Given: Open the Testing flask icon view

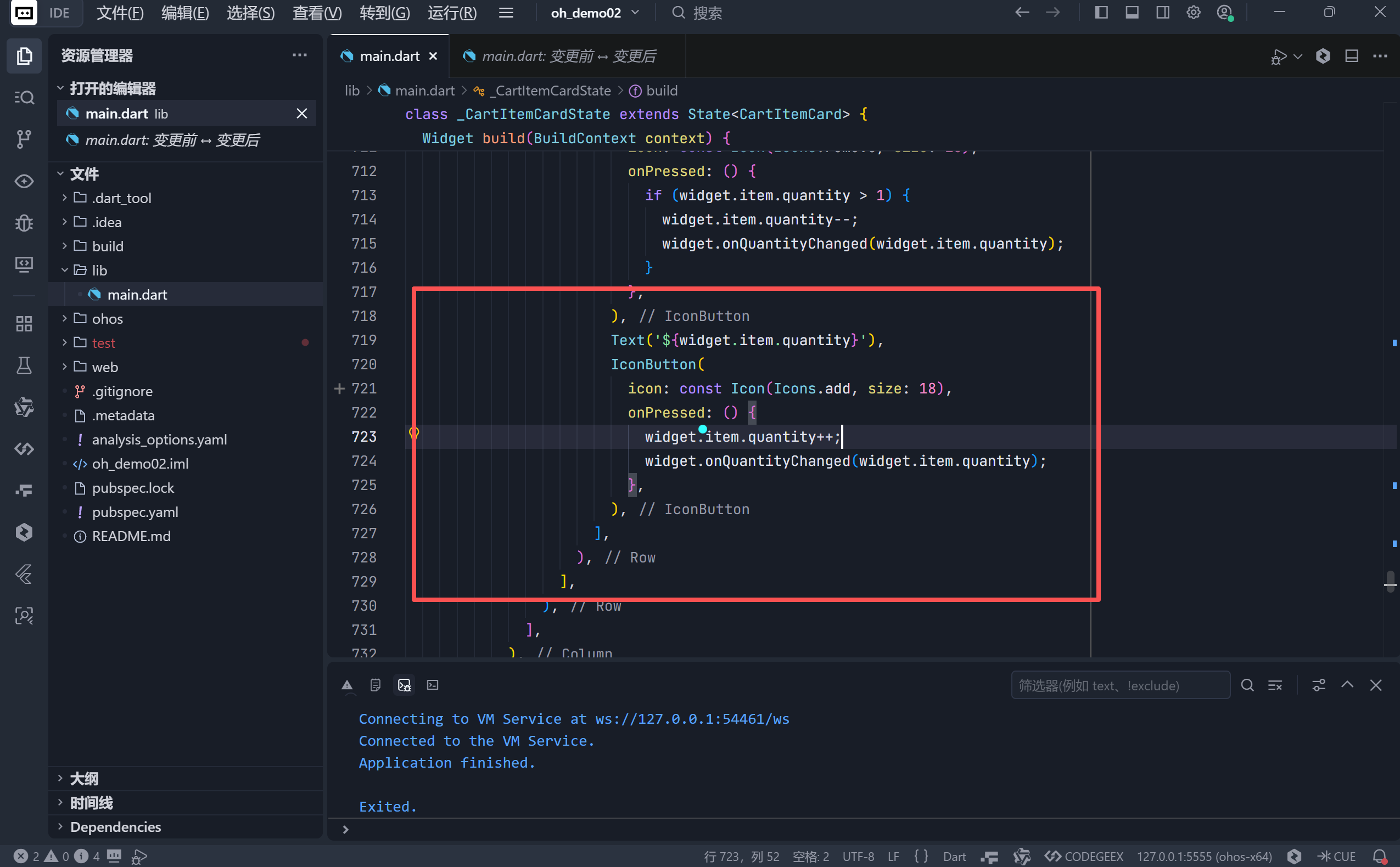Looking at the screenshot, I should [24, 365].
